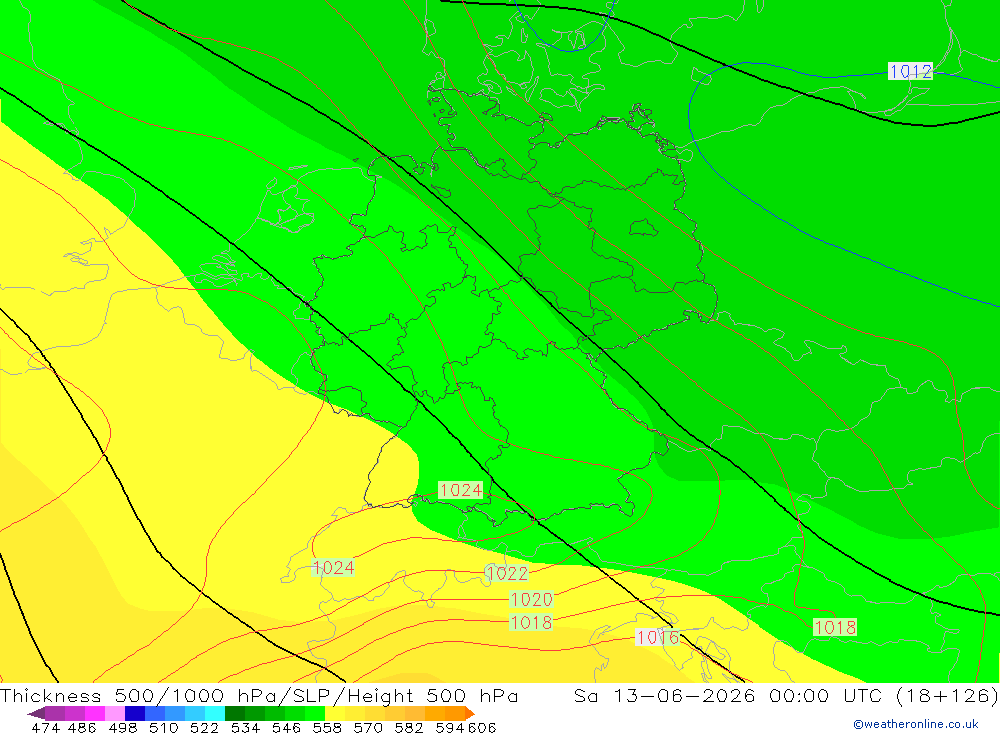Click the 1020 pressure label
The image size is (1000, 733).
[x=531, y=600]
